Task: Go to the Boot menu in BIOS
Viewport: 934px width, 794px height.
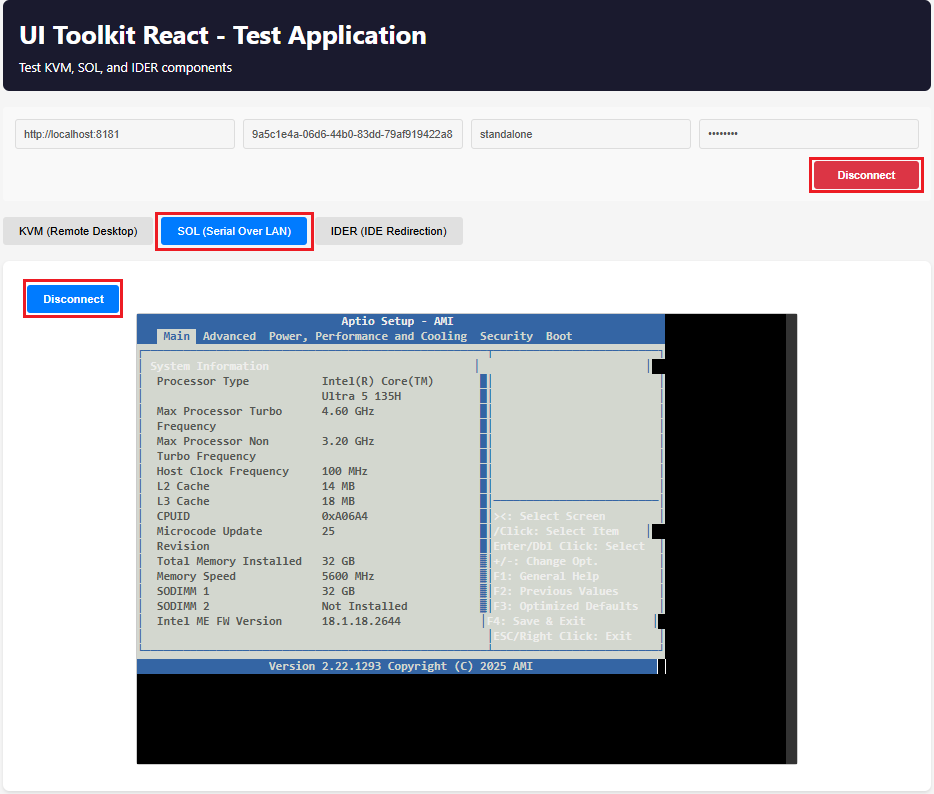Action: click(559, 336)
